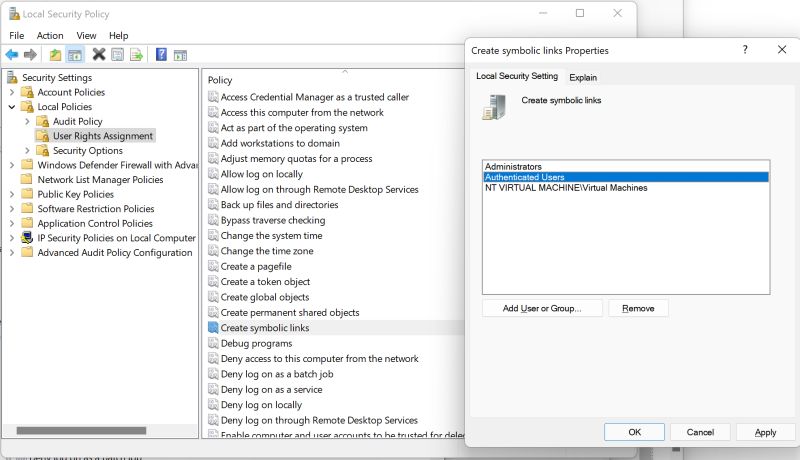Click the IP Security Policies icon

[27, 238]
